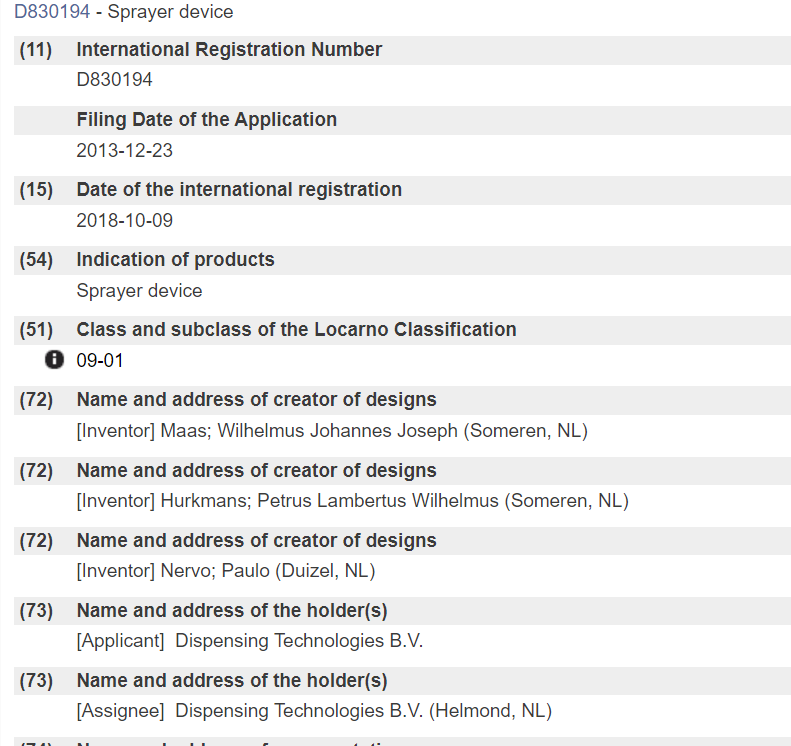The image size is (791, 746).
Task: Select inventor Maas; Wilhelmus Johannes Joseph
Action: 332,431
